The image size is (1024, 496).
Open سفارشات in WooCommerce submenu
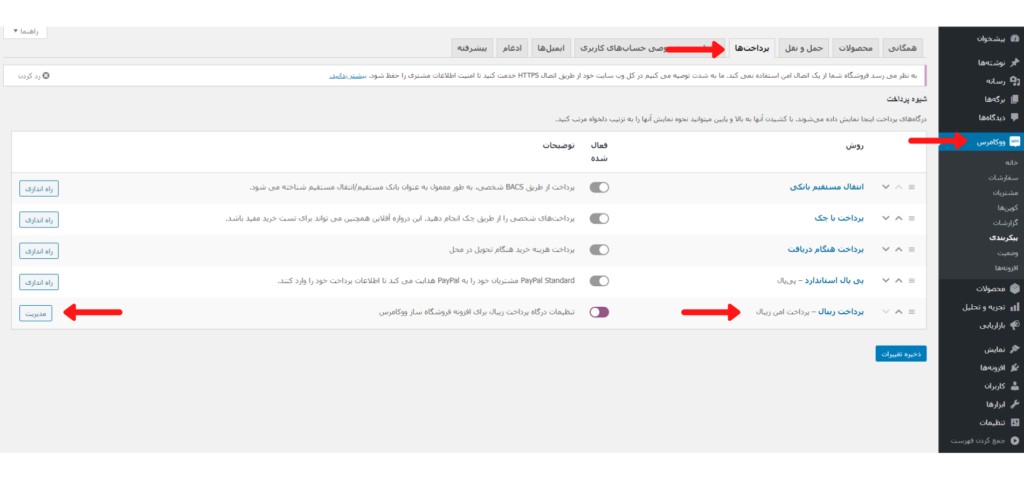(1003, 178)
